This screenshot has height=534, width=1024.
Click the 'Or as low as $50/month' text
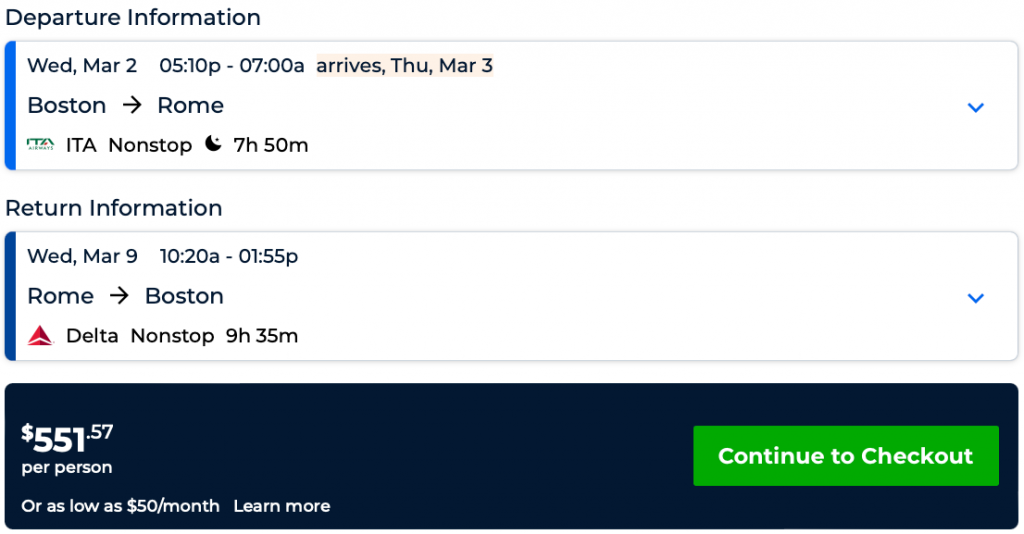point(120,506)
